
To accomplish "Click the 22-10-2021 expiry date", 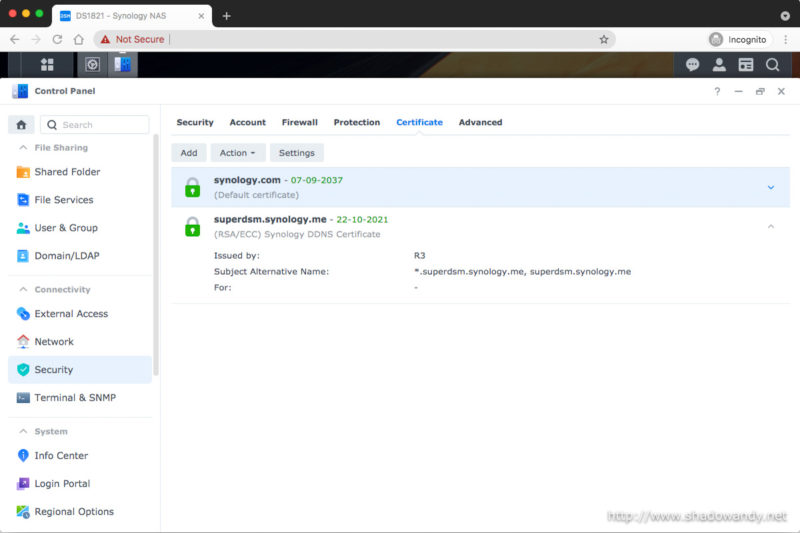I will point(362,220).
